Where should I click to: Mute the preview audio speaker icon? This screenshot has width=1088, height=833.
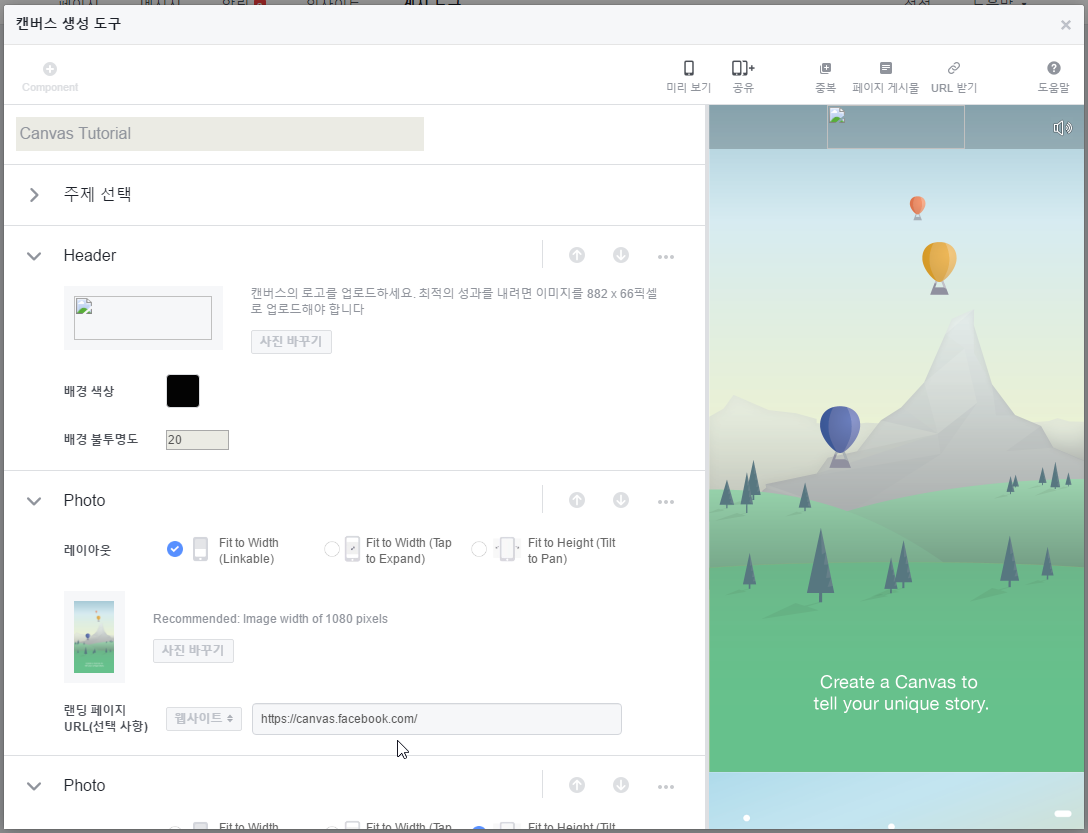[x=1062, y=127]
